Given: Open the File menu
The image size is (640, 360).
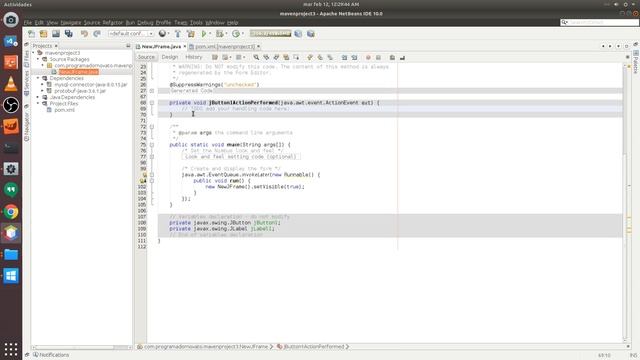Looking at the screenshot, I should (x=28, y=23).
